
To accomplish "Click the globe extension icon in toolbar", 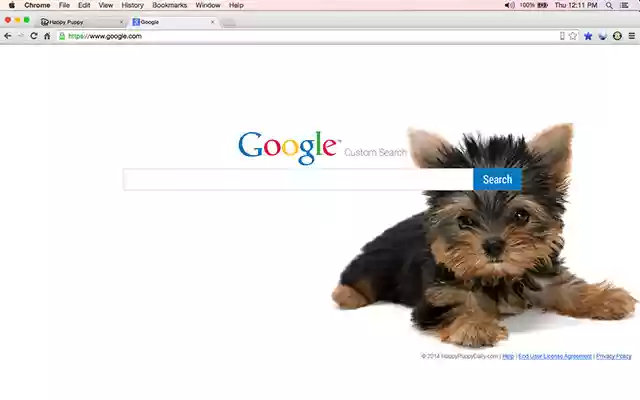I will [x=602, y=36].
